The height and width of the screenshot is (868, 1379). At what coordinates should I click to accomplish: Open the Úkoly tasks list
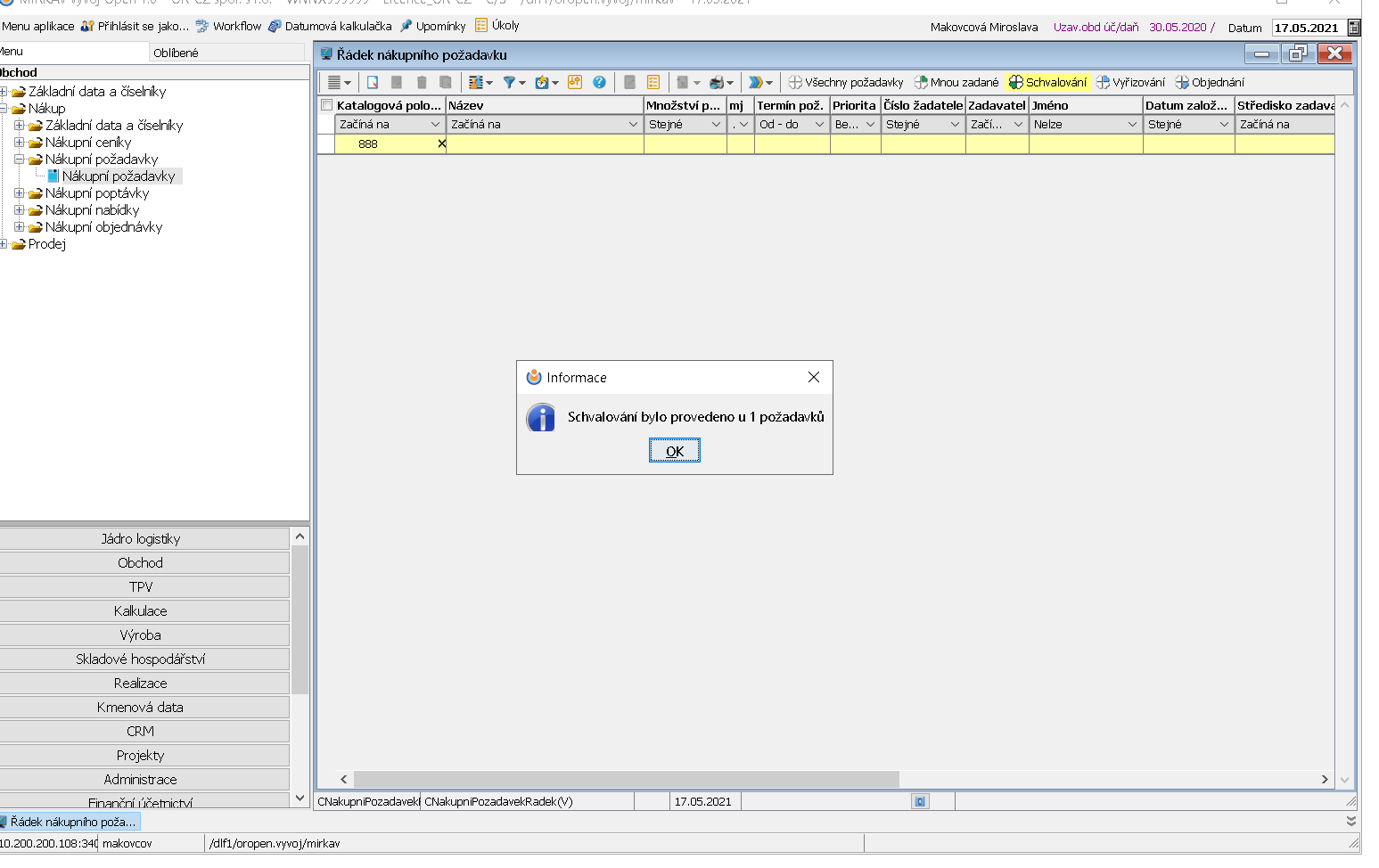(x=497, y=26)
